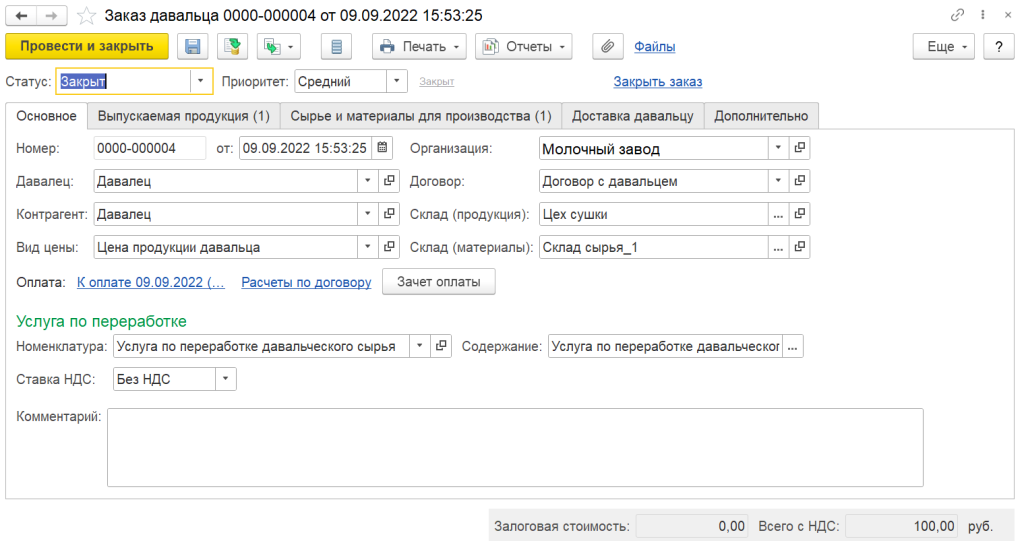Screen dimensions: 1024x541
Task: Switch to Сырье и материалы для производства tab
Action: (421, 116)
